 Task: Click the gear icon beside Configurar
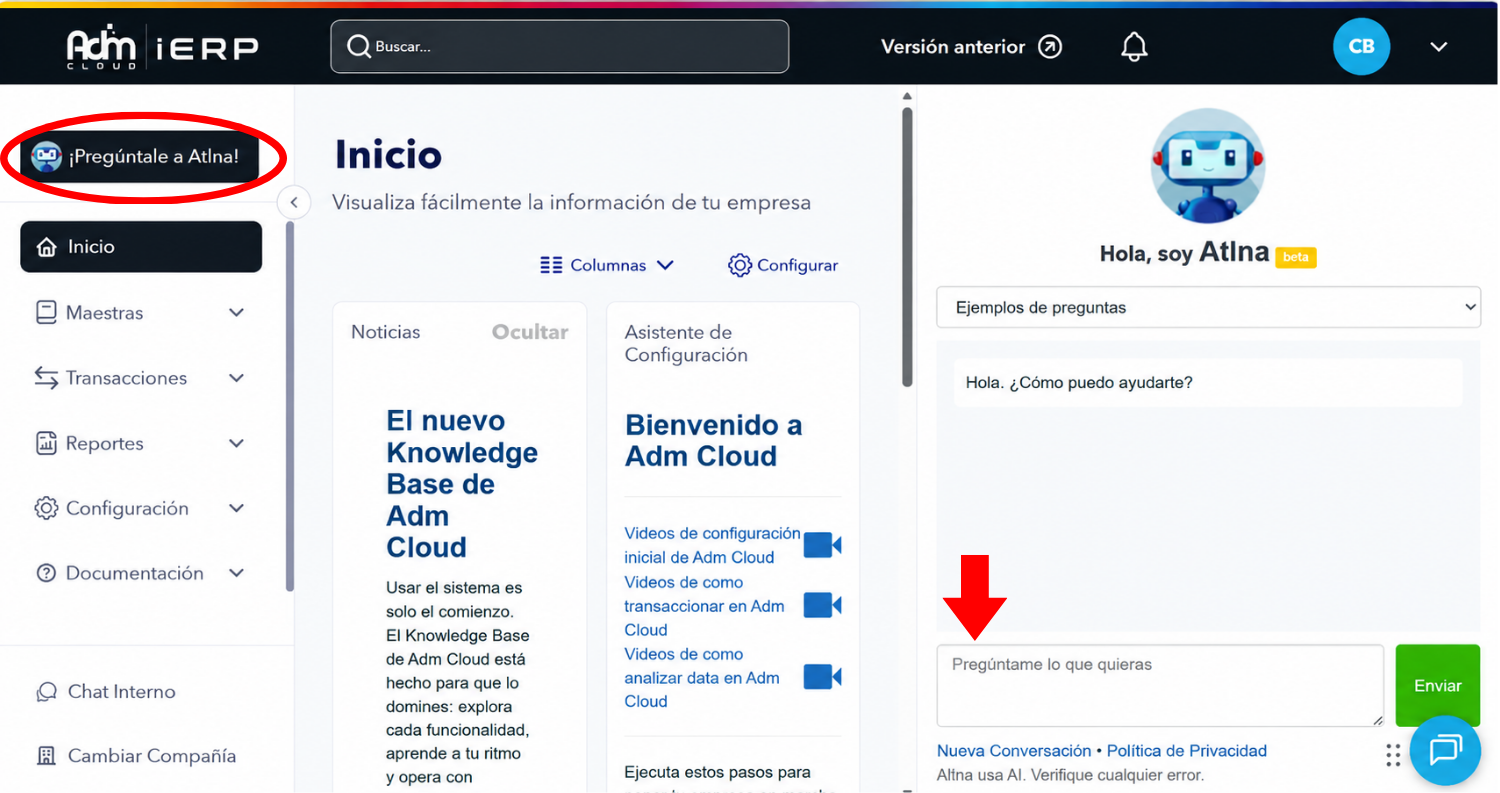coord(740,265)
